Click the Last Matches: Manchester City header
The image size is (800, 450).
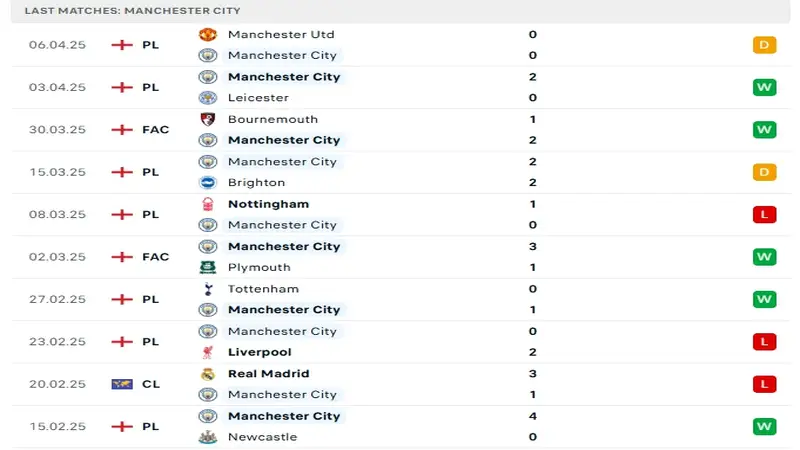pyautogui.click(x=132, y=11)
